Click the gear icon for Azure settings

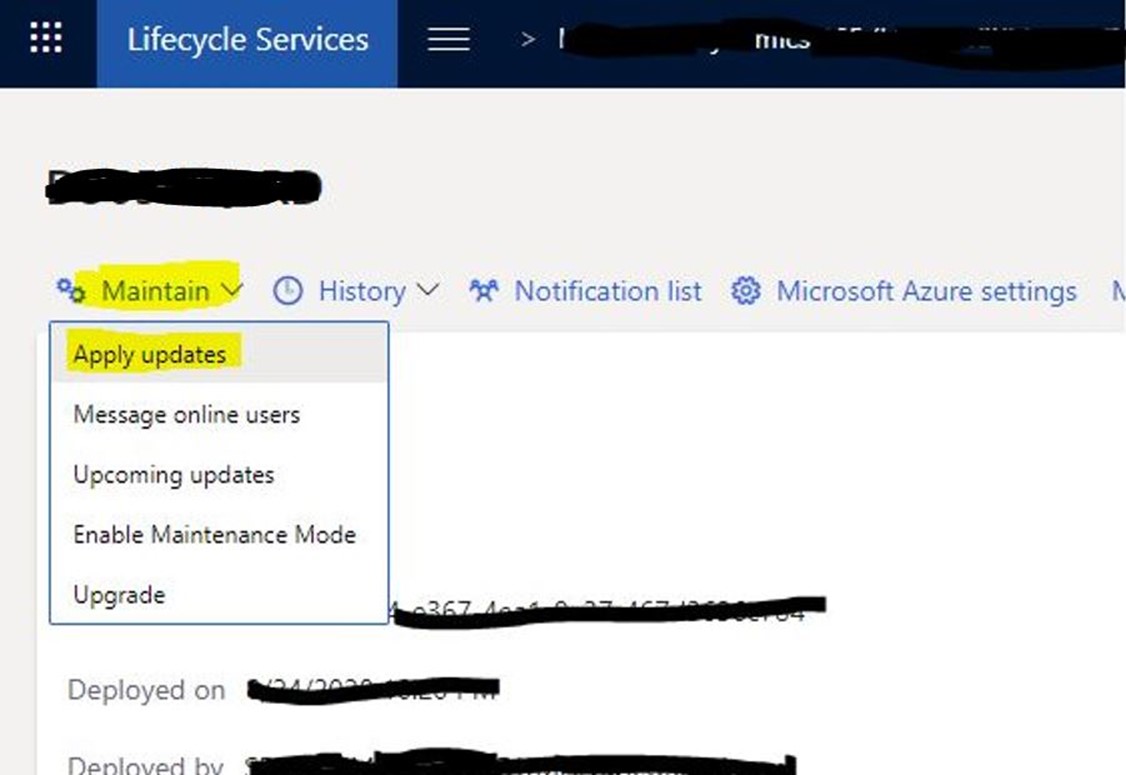pyautogui.click(x=745, y=291)
